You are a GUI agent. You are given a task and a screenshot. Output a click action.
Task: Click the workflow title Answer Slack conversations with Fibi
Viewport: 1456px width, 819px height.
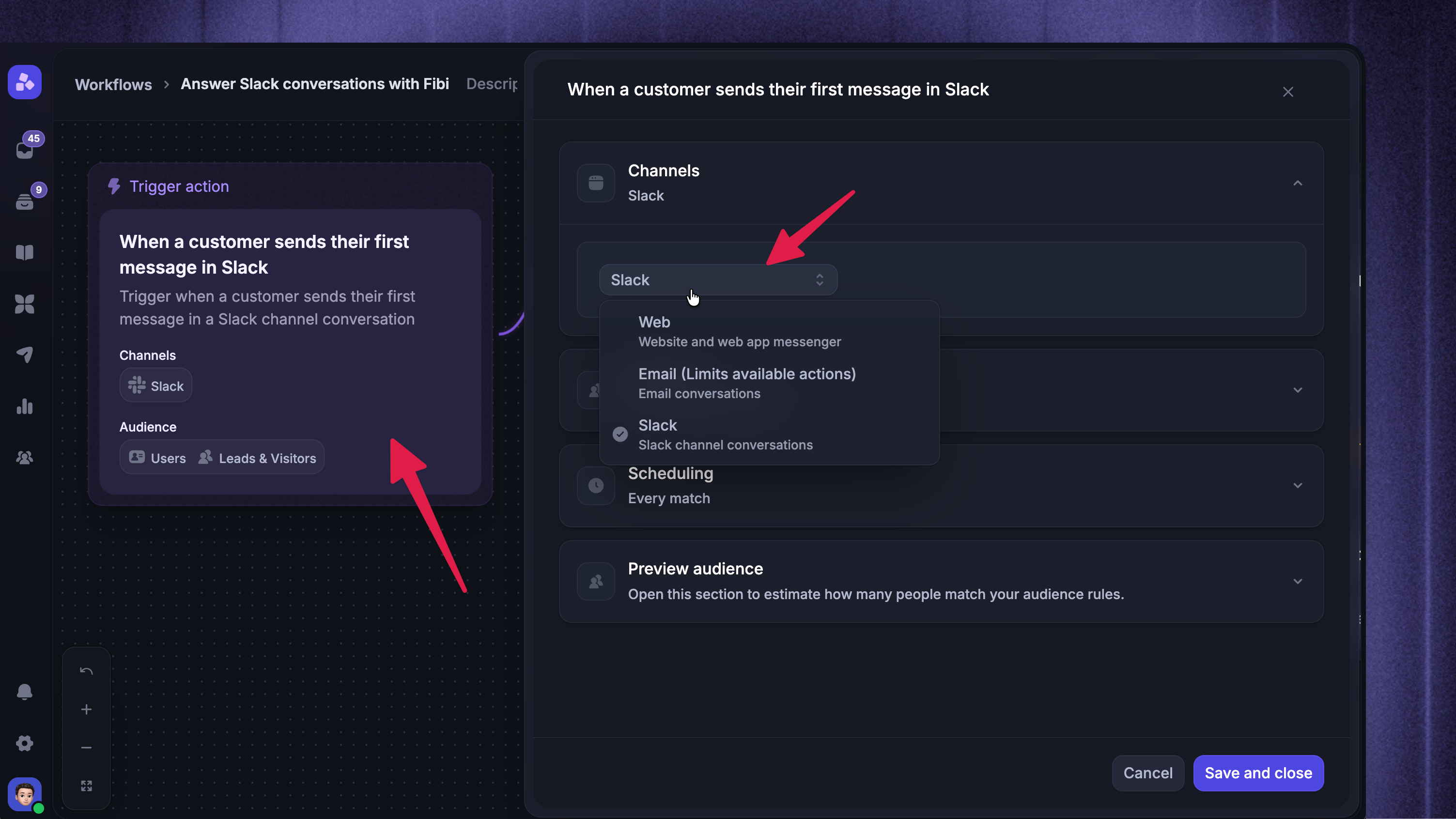315,84
